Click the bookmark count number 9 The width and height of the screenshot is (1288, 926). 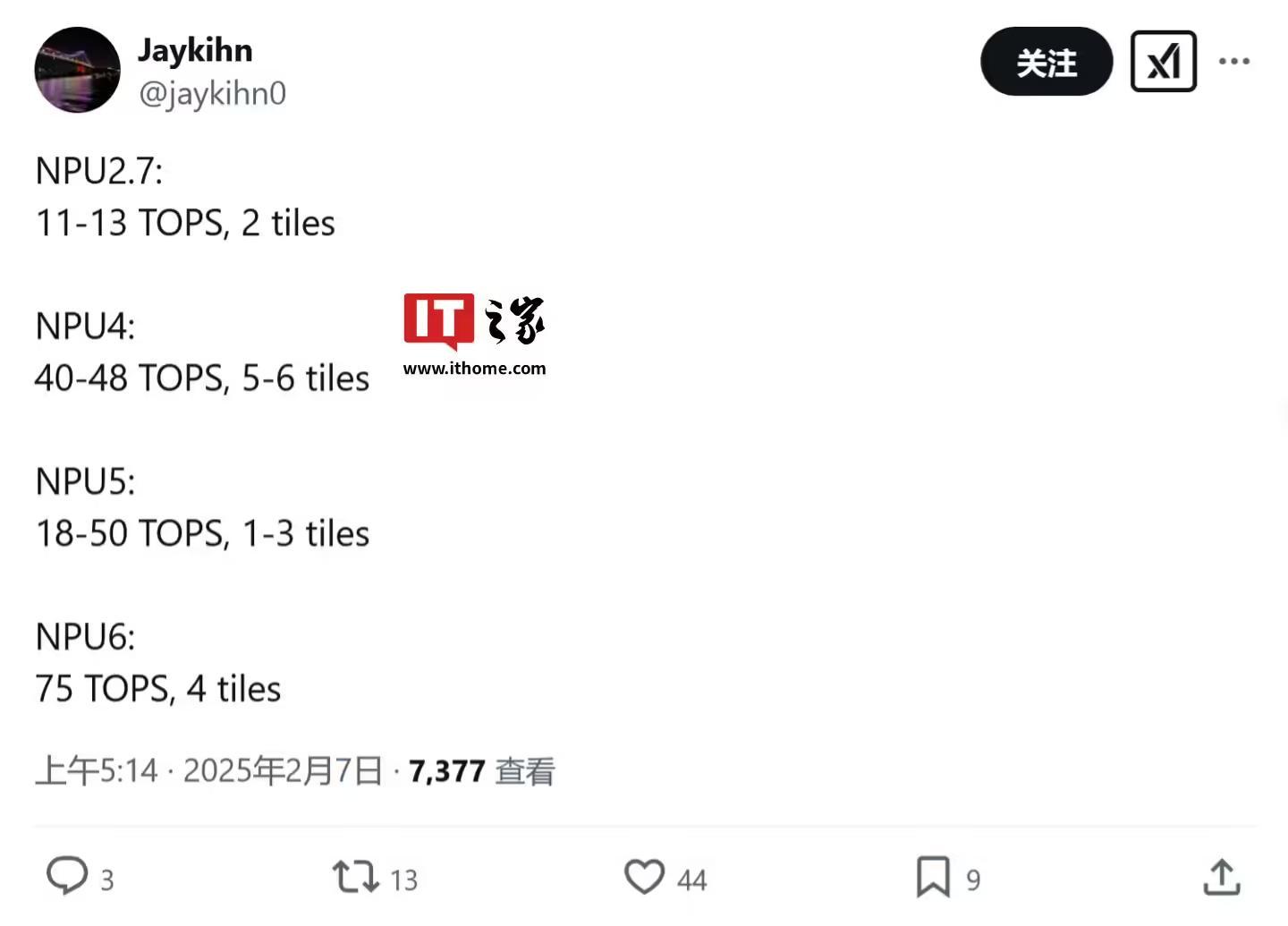[973, 880]
